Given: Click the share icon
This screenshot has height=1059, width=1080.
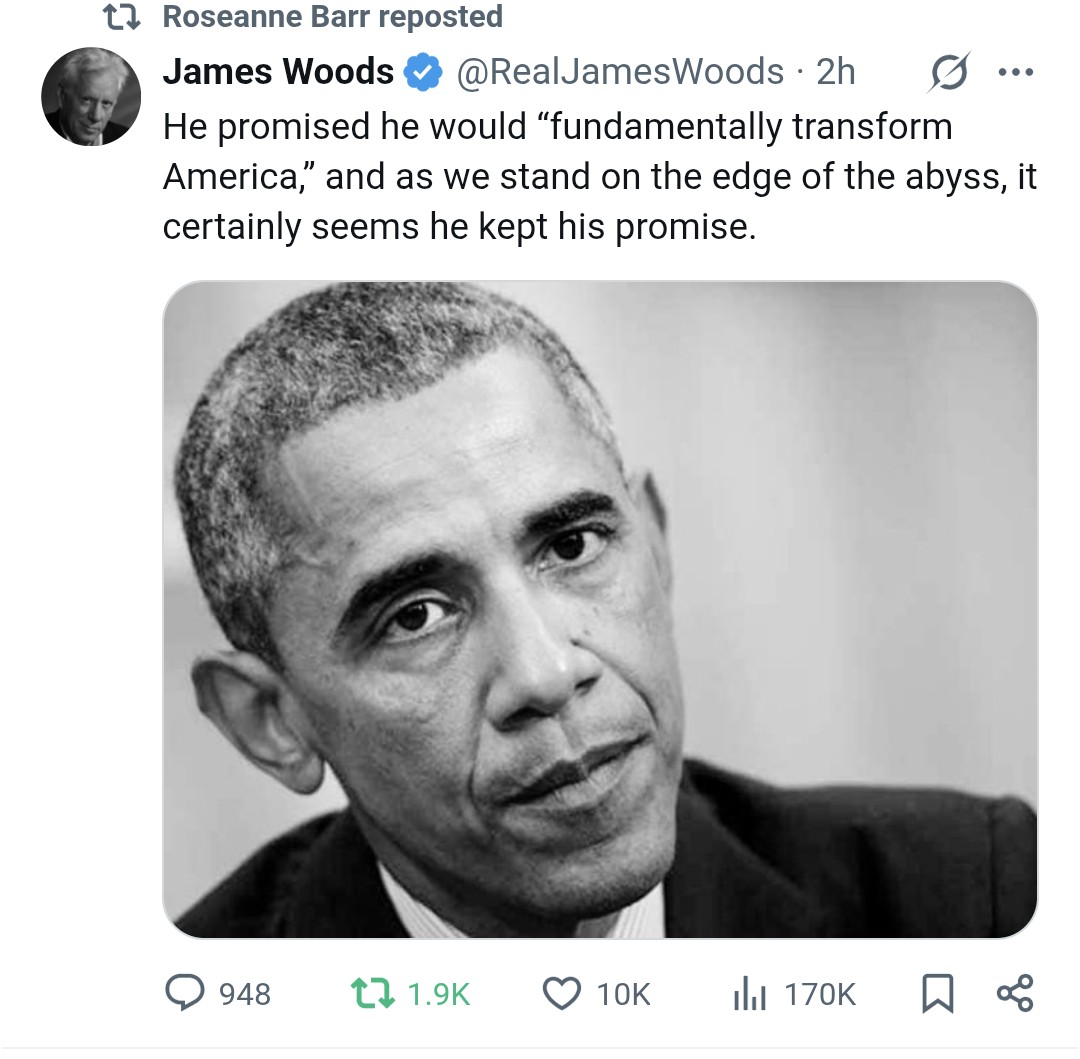Looking at the screenshot, I should [x=1015, y=993].
